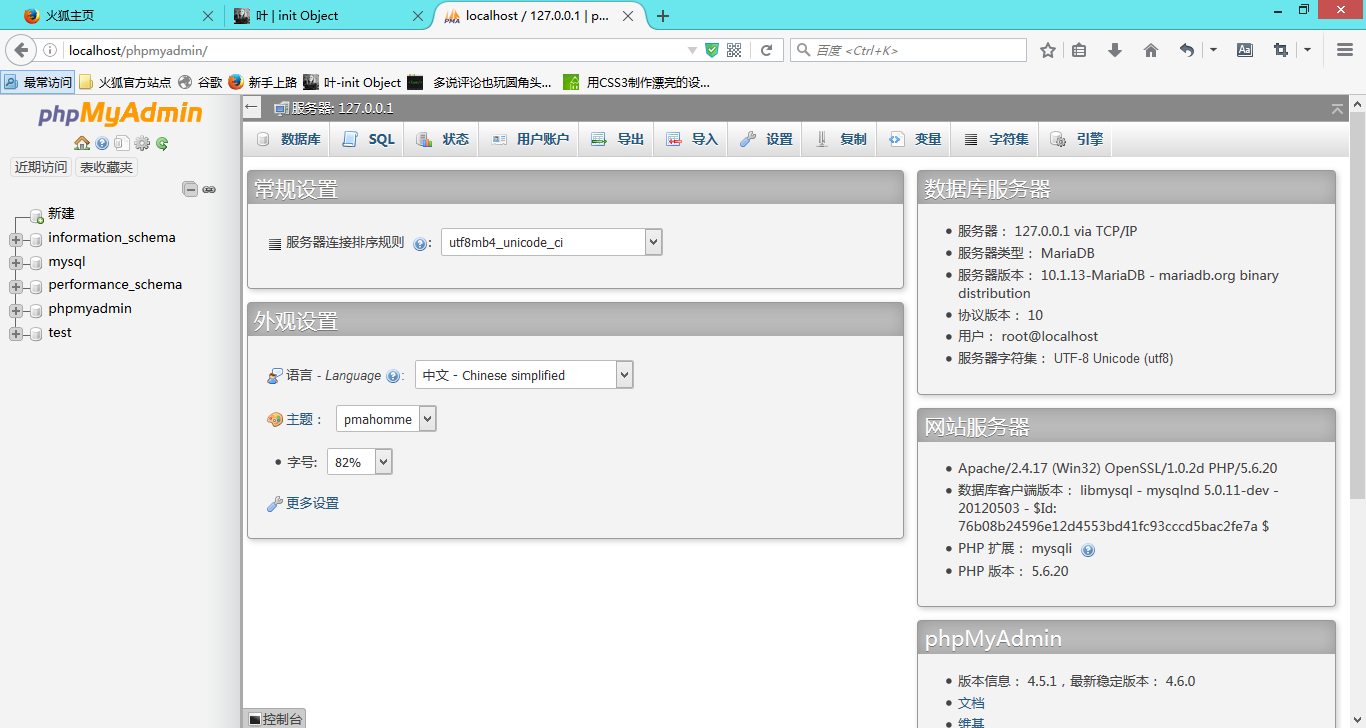Open the 导出 export tab
This screenshot has height=728, width=1366.
[x=617, y=140]
